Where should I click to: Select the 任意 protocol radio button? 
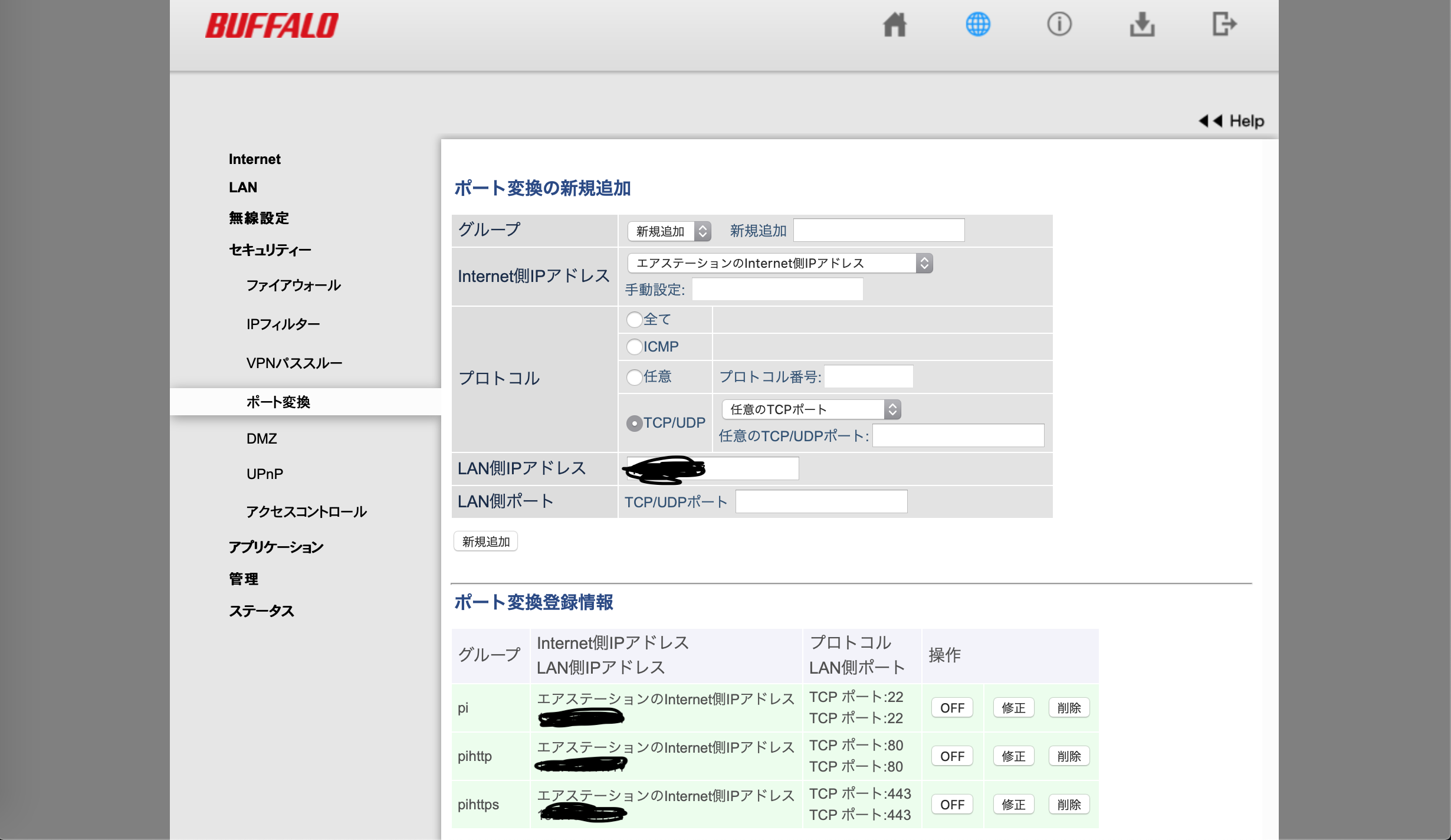coord(633,377)
